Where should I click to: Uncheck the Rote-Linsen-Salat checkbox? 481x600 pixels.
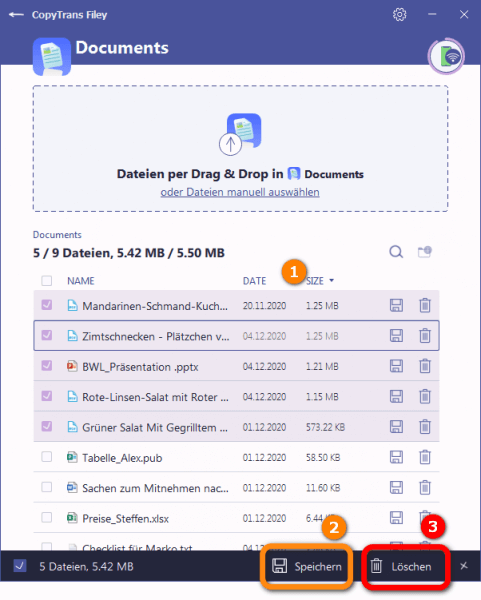point(47,396)
